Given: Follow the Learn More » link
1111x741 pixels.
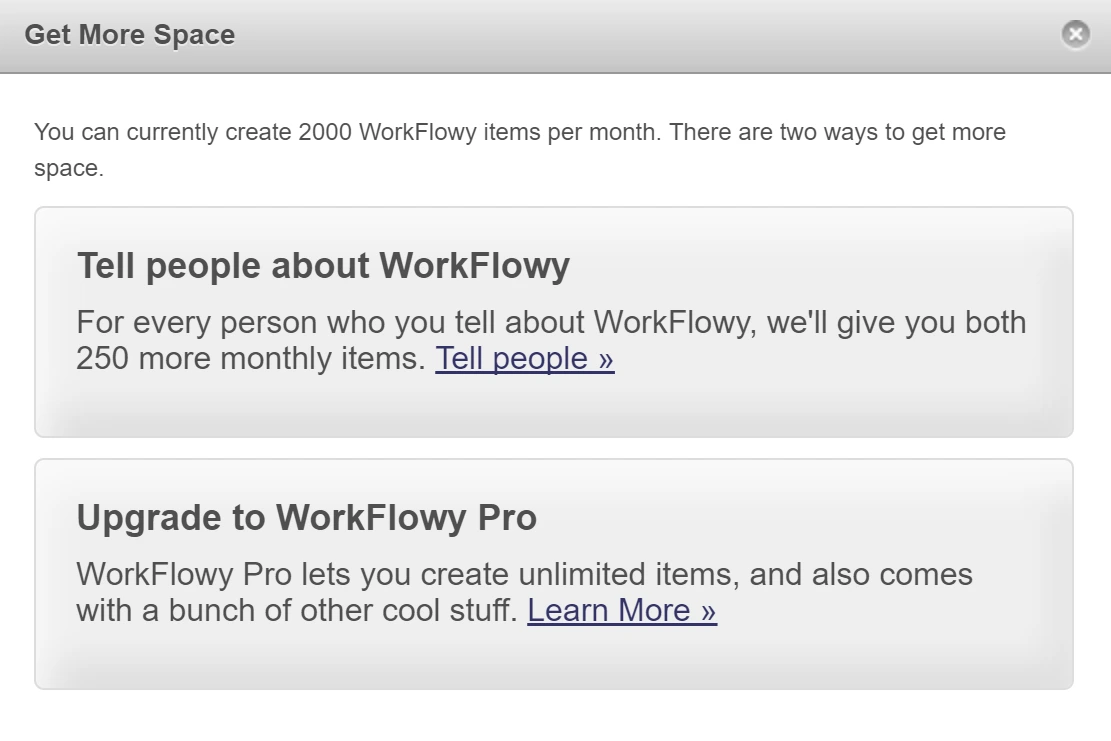Looking at the screenshot, I should (x=622, y=611).
